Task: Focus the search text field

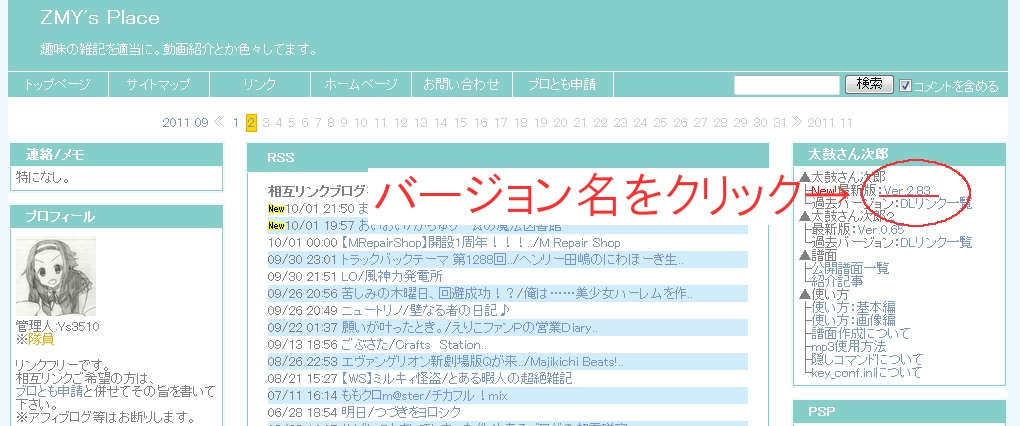Action: pos(787,85)
